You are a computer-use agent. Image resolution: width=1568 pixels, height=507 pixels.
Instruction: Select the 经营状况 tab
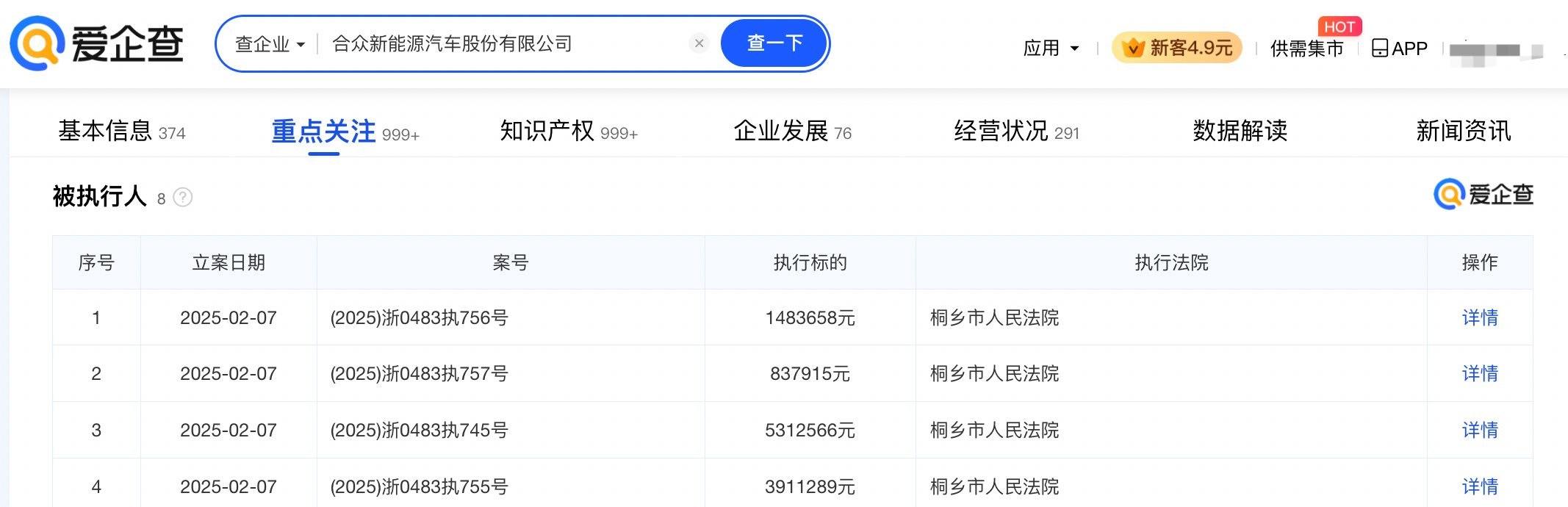(x=1015, y=132)
